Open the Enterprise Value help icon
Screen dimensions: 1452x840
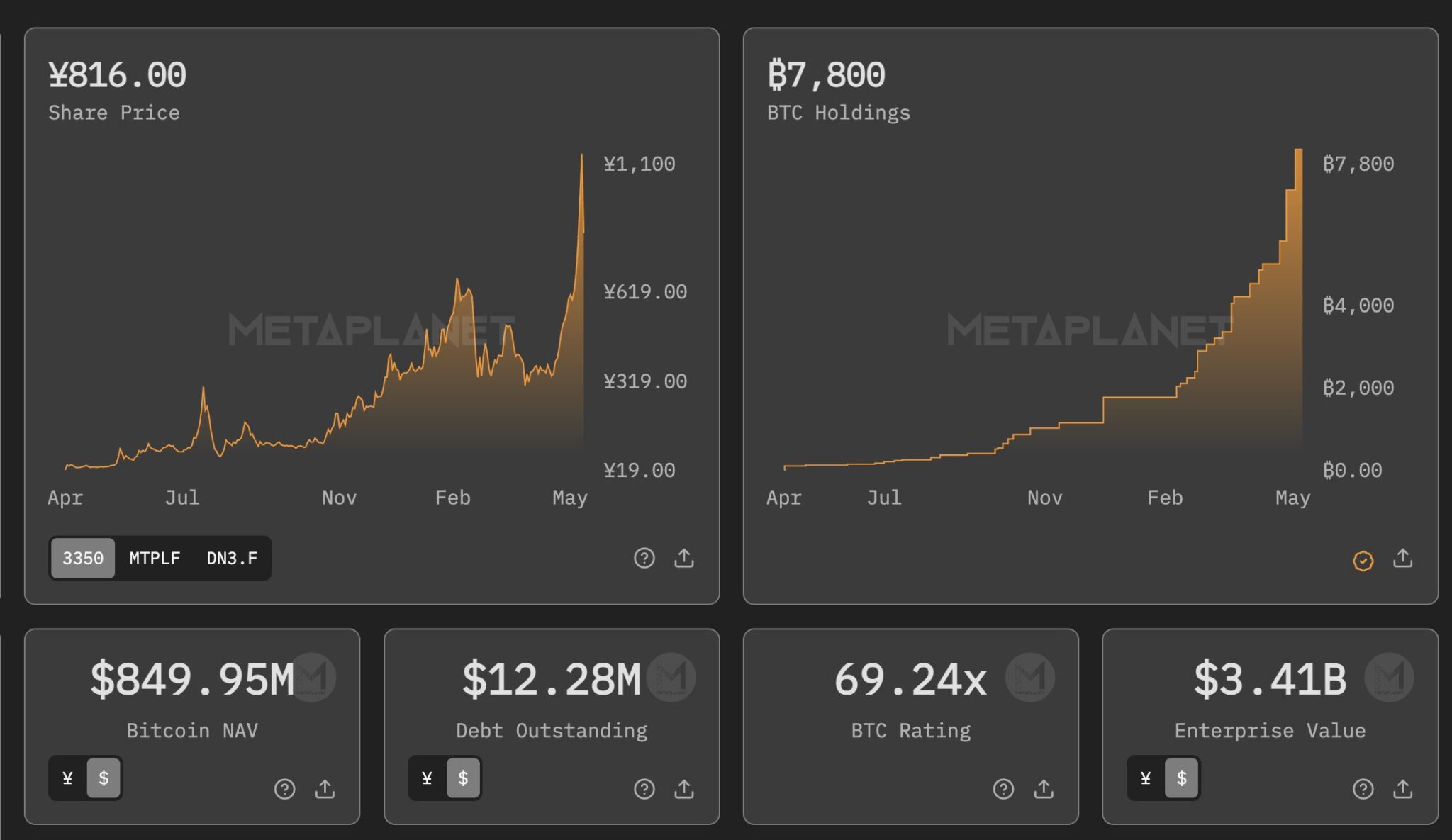point(1363,789)
